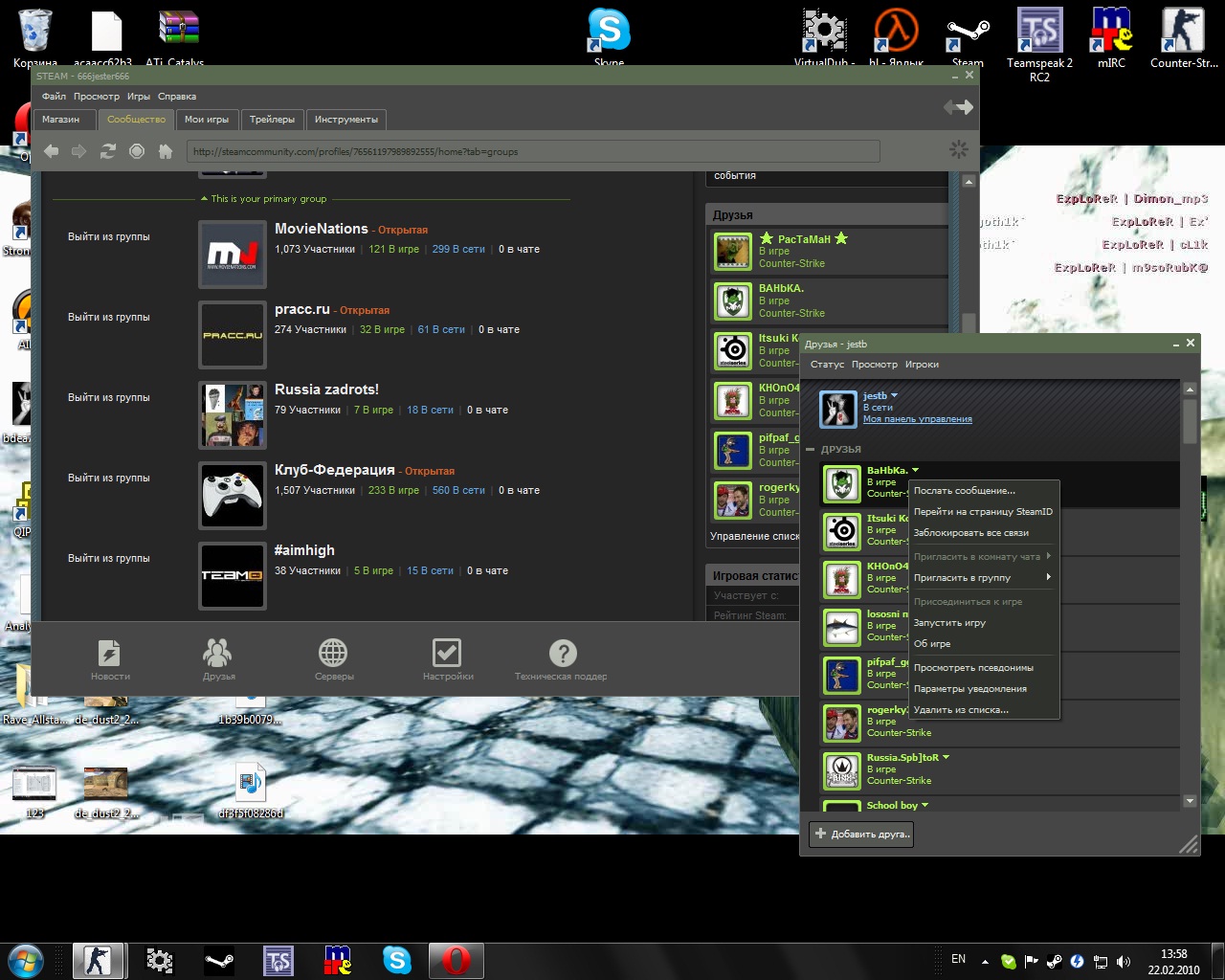The width and height of the screenshot is (1225, 980).
Task: Click the MovieNations group avatar
Action: 233,255
